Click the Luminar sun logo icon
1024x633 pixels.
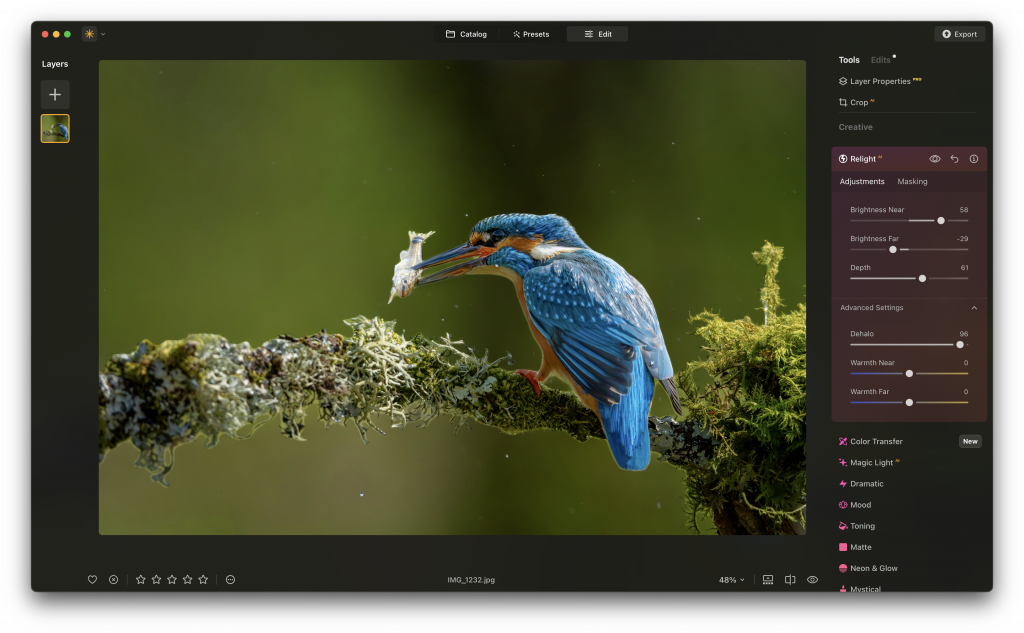click(x=89, y=34)
